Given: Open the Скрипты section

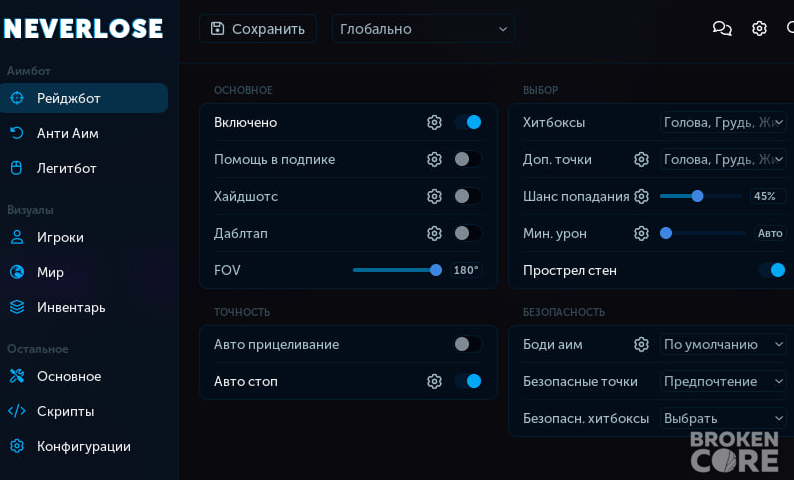Looking at the screenshot, I should 84,411.
